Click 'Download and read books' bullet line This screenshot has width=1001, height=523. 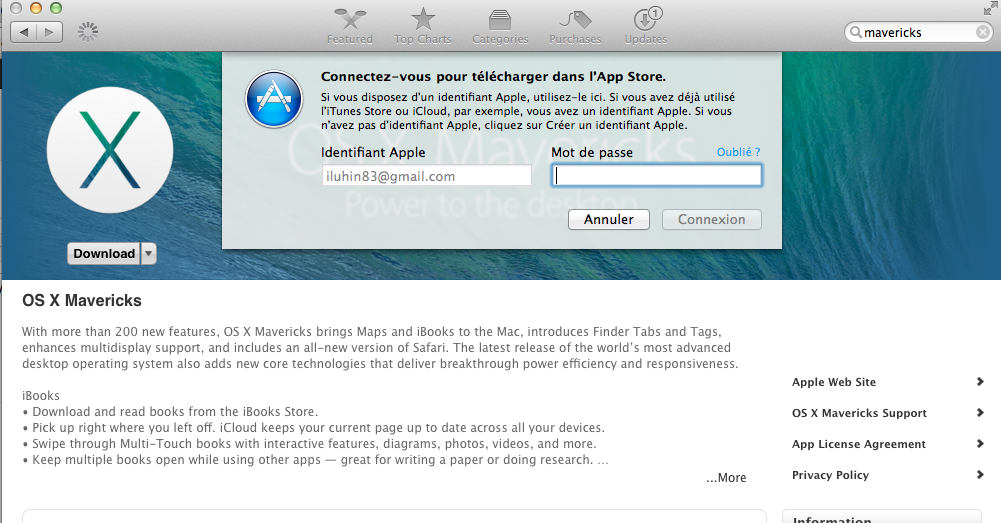click(170, 412)
